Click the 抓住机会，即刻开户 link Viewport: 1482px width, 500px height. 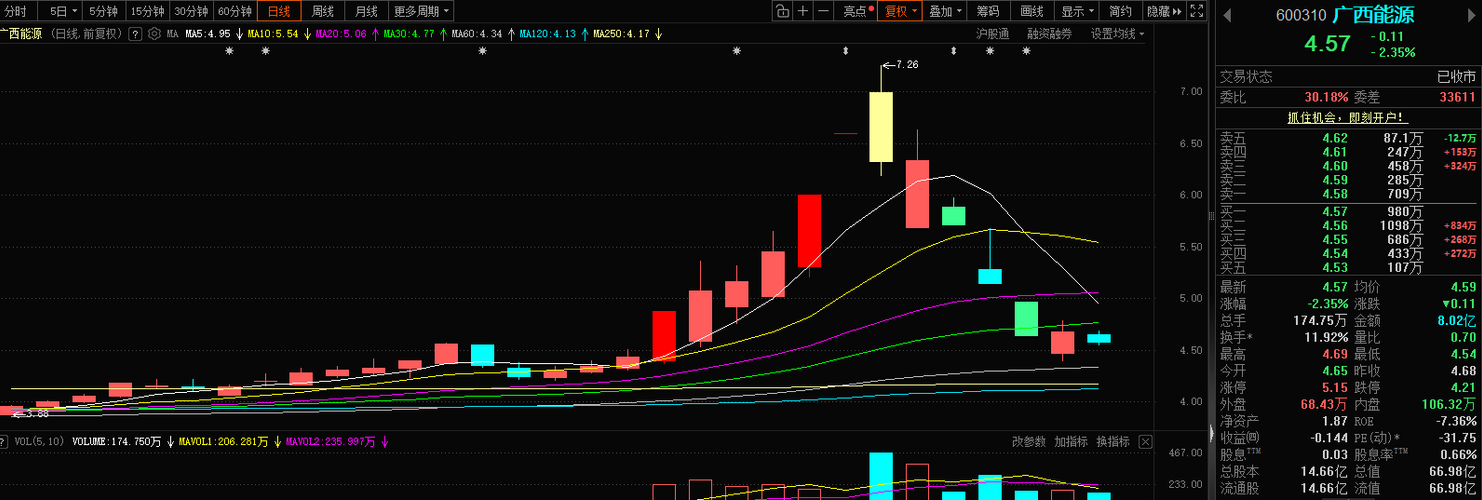click(x=1346, y=117)
